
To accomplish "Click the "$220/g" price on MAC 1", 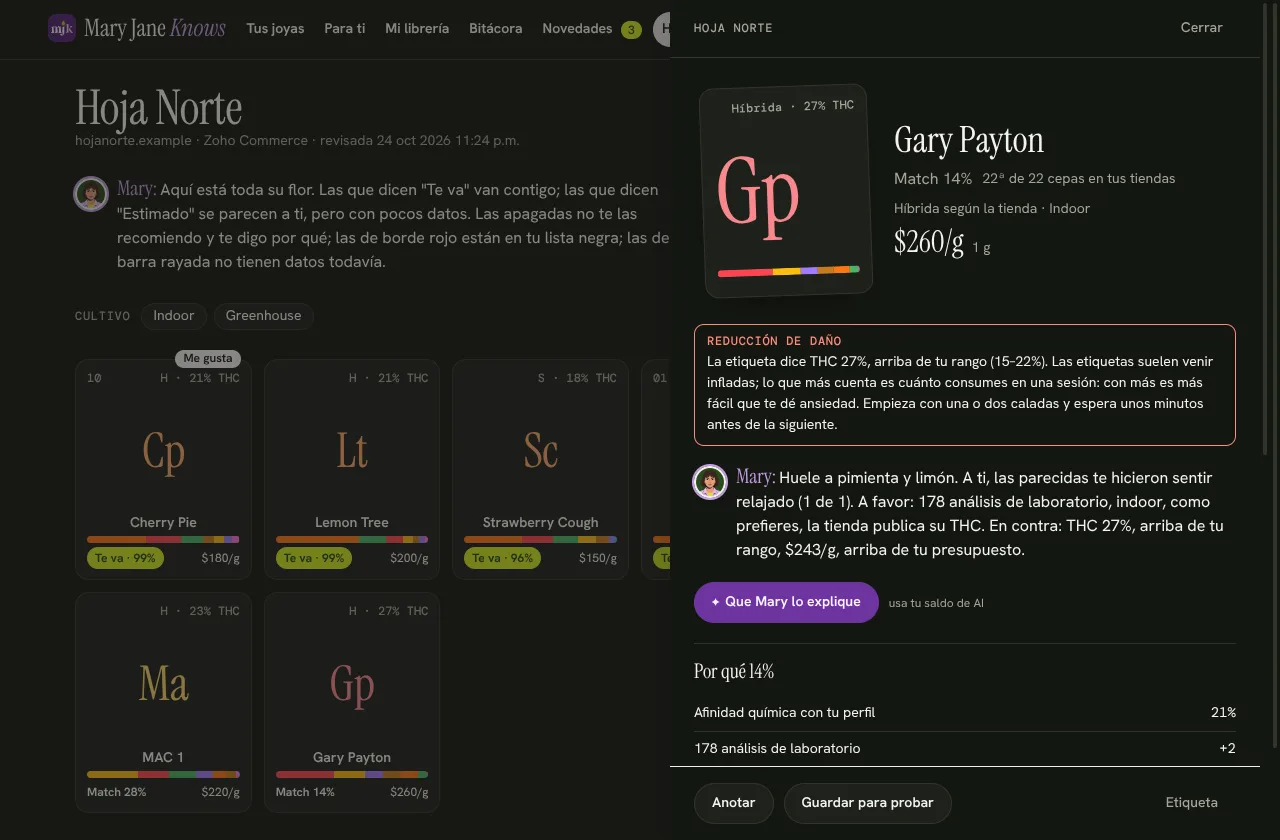I will click(221, 792).
